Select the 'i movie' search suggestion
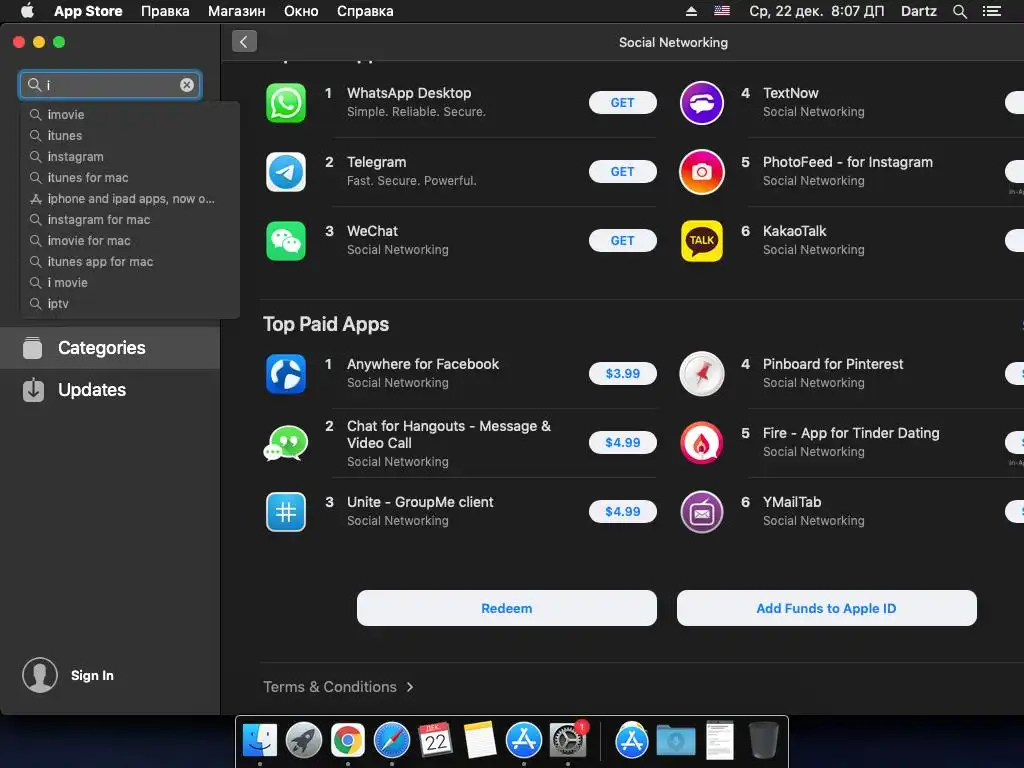 (x=130, y=283)
